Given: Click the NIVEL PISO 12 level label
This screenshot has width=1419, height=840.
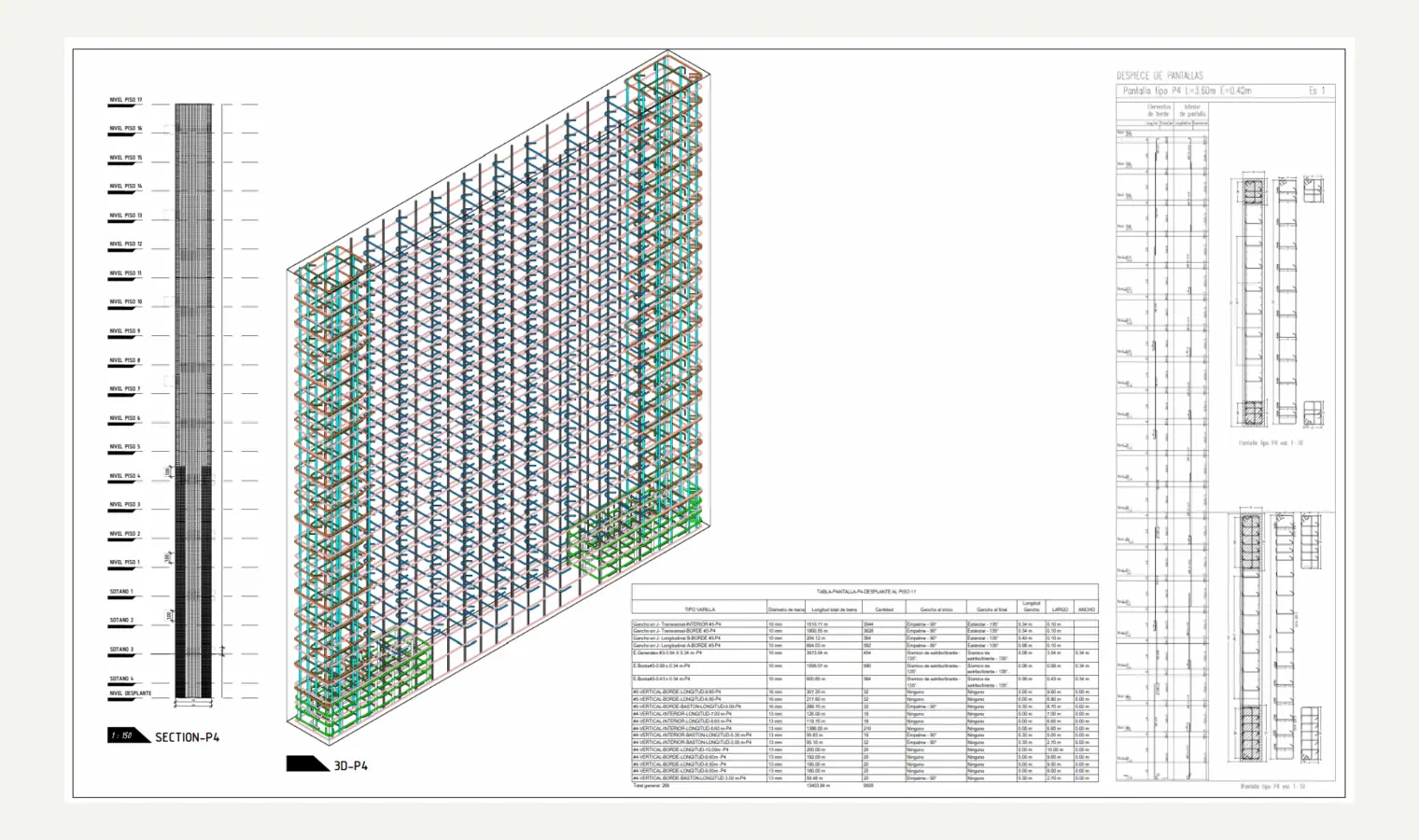Looking at the screenshot, I should (126, 245).
